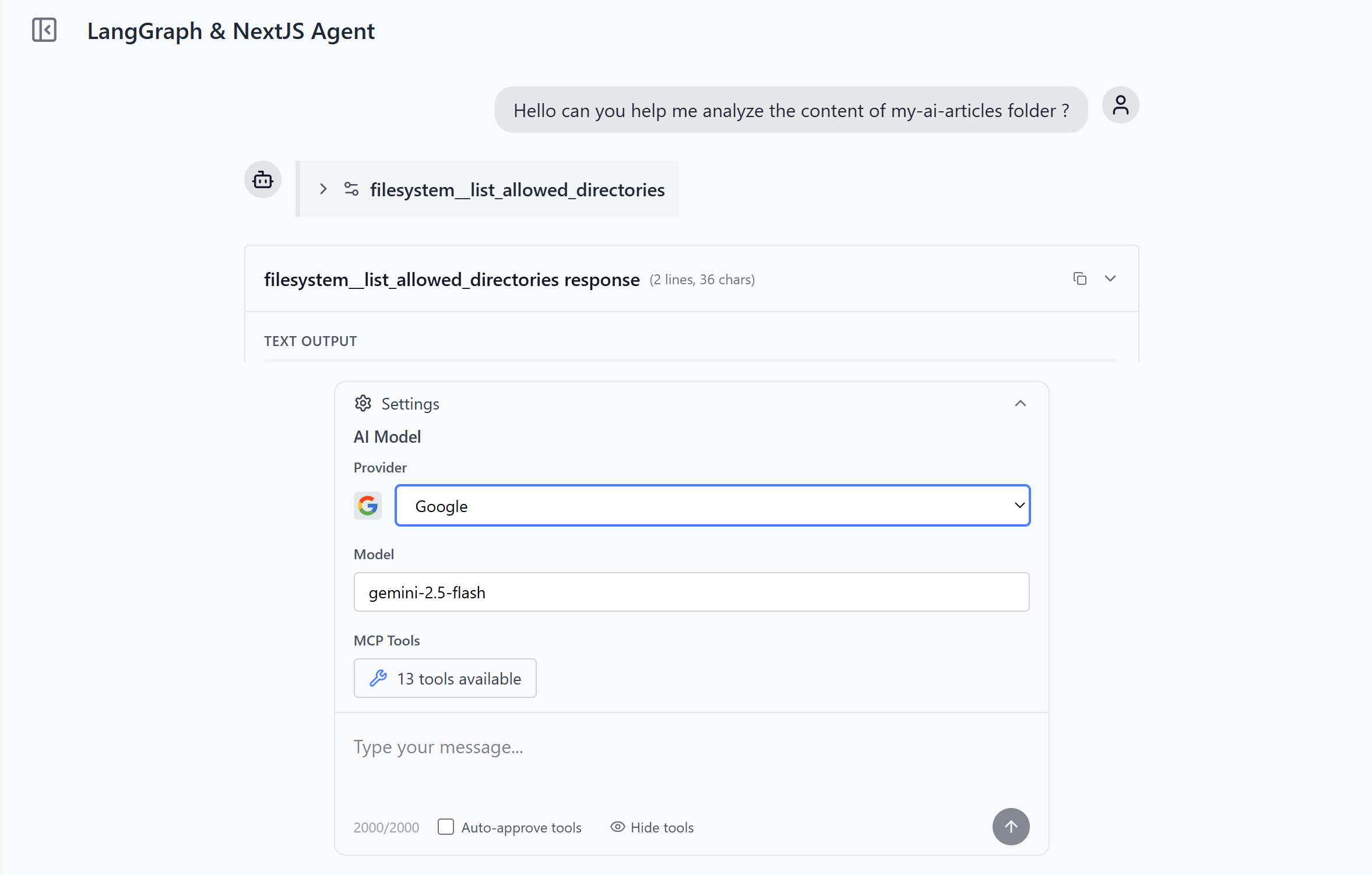Click the tool-call sliders icon

pos(351,189)
